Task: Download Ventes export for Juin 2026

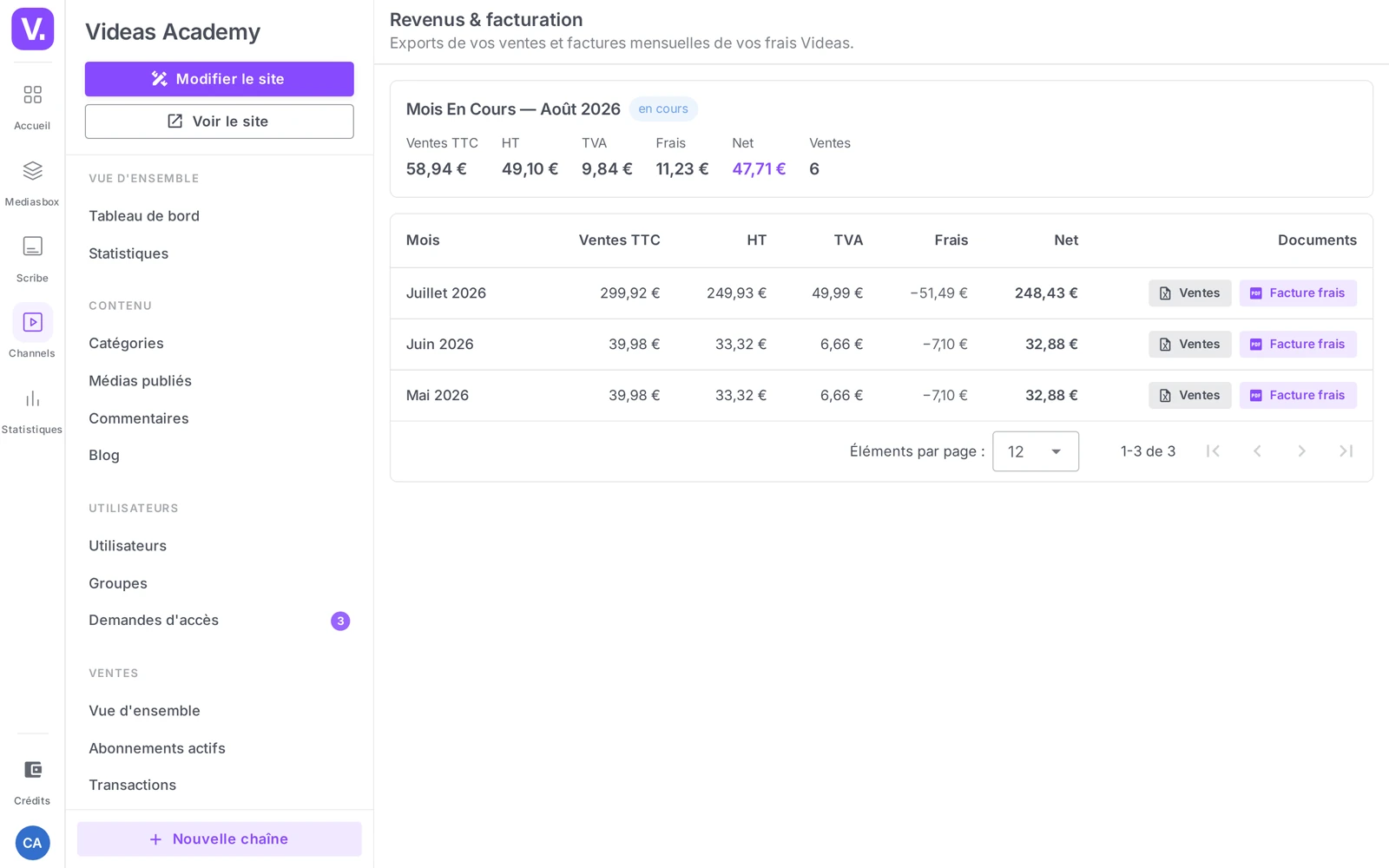Action: pyautogui.click(x=1189, y=345)
